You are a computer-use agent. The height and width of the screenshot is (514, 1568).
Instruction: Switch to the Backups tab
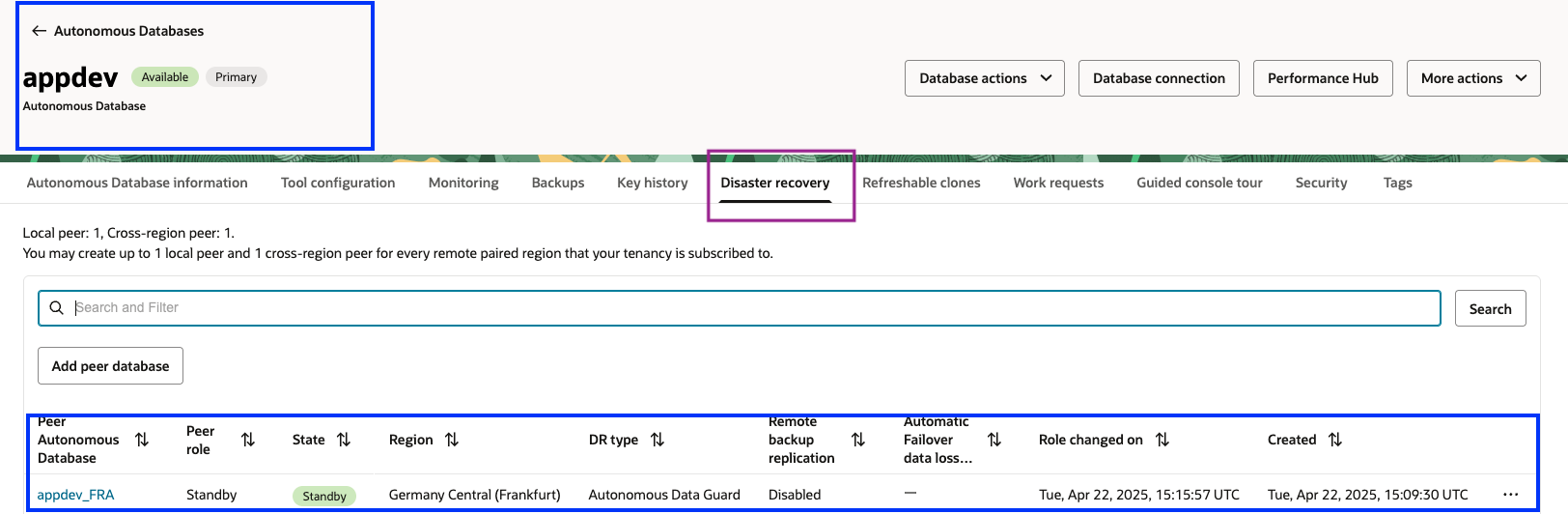(x=558, y=183)
